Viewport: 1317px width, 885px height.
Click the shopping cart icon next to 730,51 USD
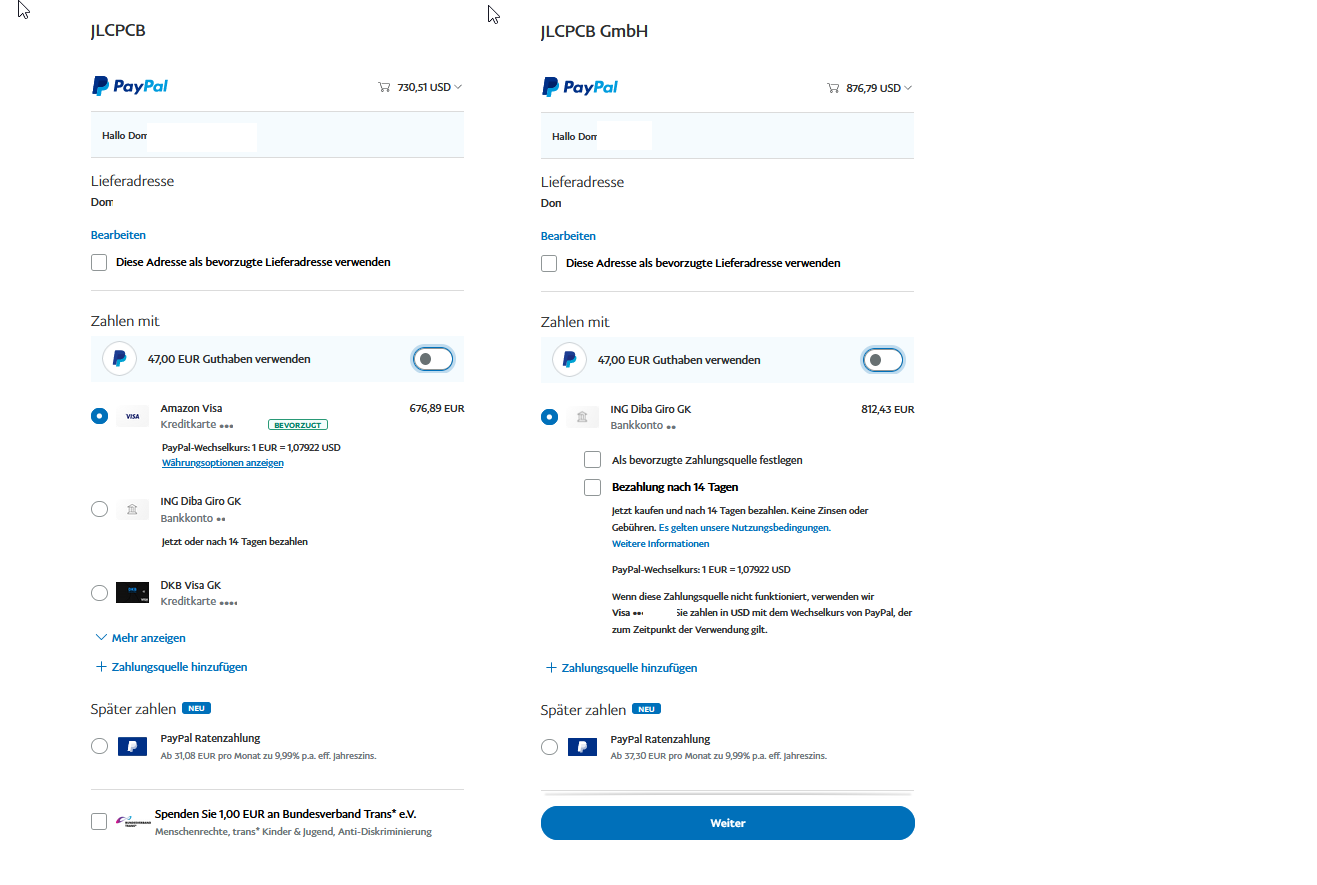(384, 88)
